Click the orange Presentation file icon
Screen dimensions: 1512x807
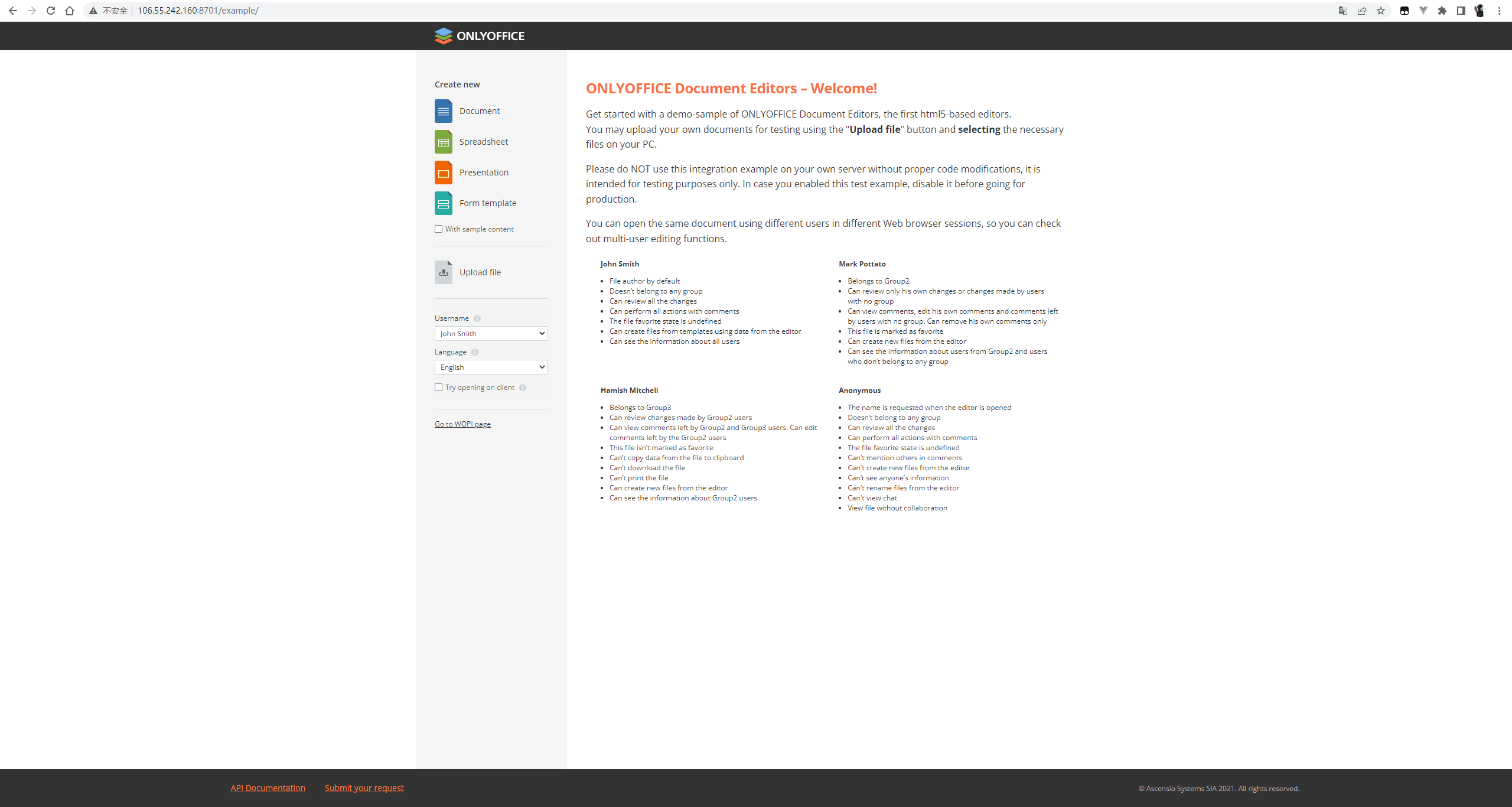point(443,173)
